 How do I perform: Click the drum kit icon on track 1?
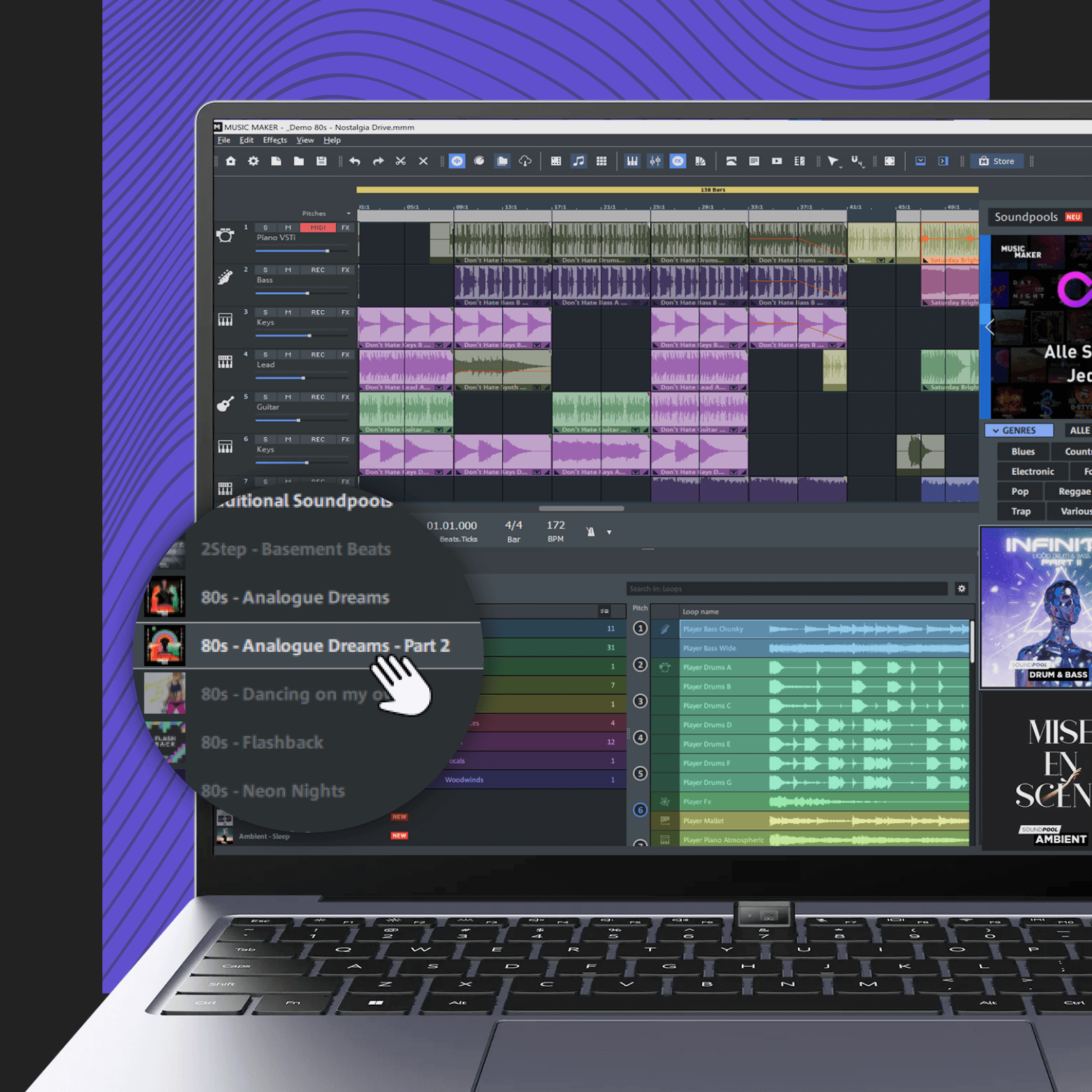225,235
